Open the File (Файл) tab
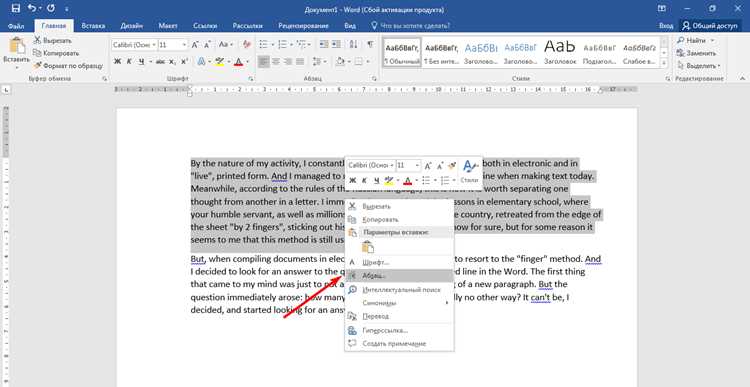 coord(16,26)
